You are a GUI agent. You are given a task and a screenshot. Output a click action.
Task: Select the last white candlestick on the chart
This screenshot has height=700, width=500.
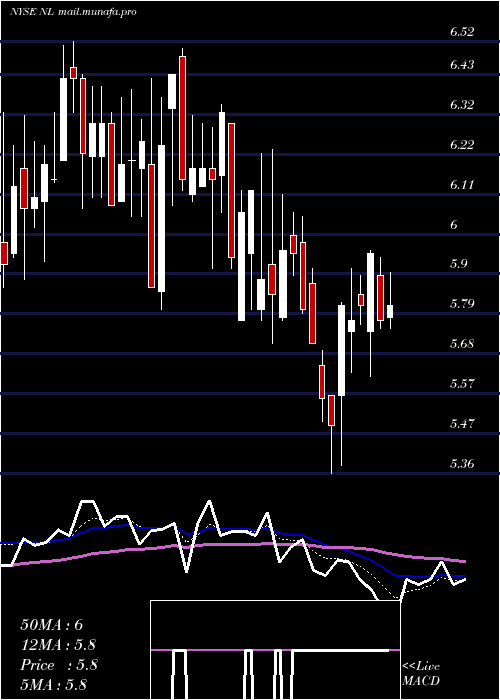[x=390, y=311]
